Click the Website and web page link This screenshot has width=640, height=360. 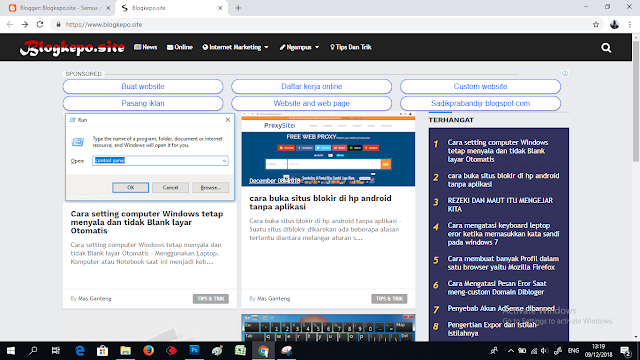311,103
